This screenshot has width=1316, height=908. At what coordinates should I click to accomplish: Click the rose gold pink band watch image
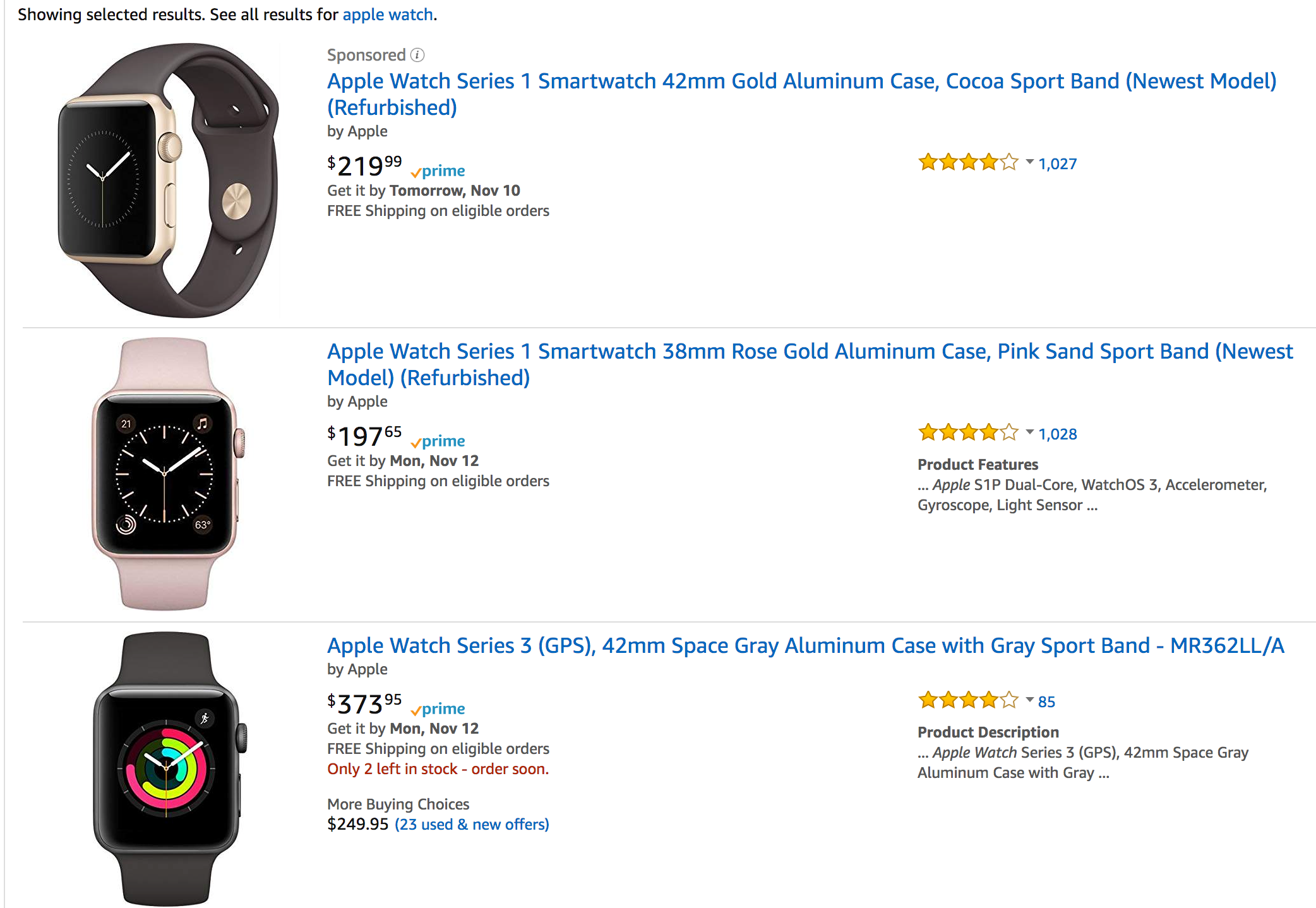[167, 474]
